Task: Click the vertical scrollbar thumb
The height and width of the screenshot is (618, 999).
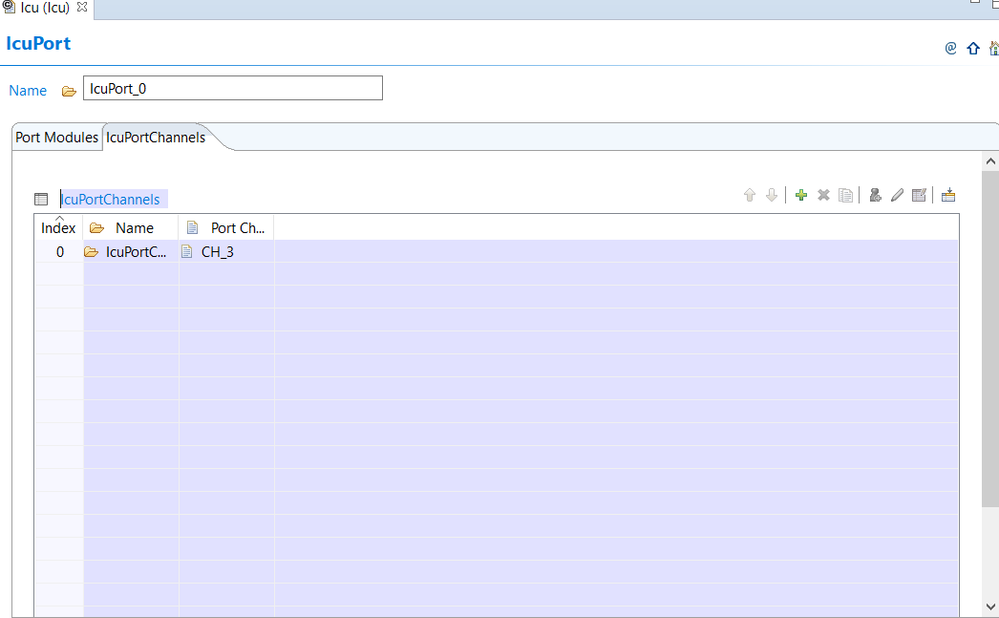Action: tap(990, 338)
